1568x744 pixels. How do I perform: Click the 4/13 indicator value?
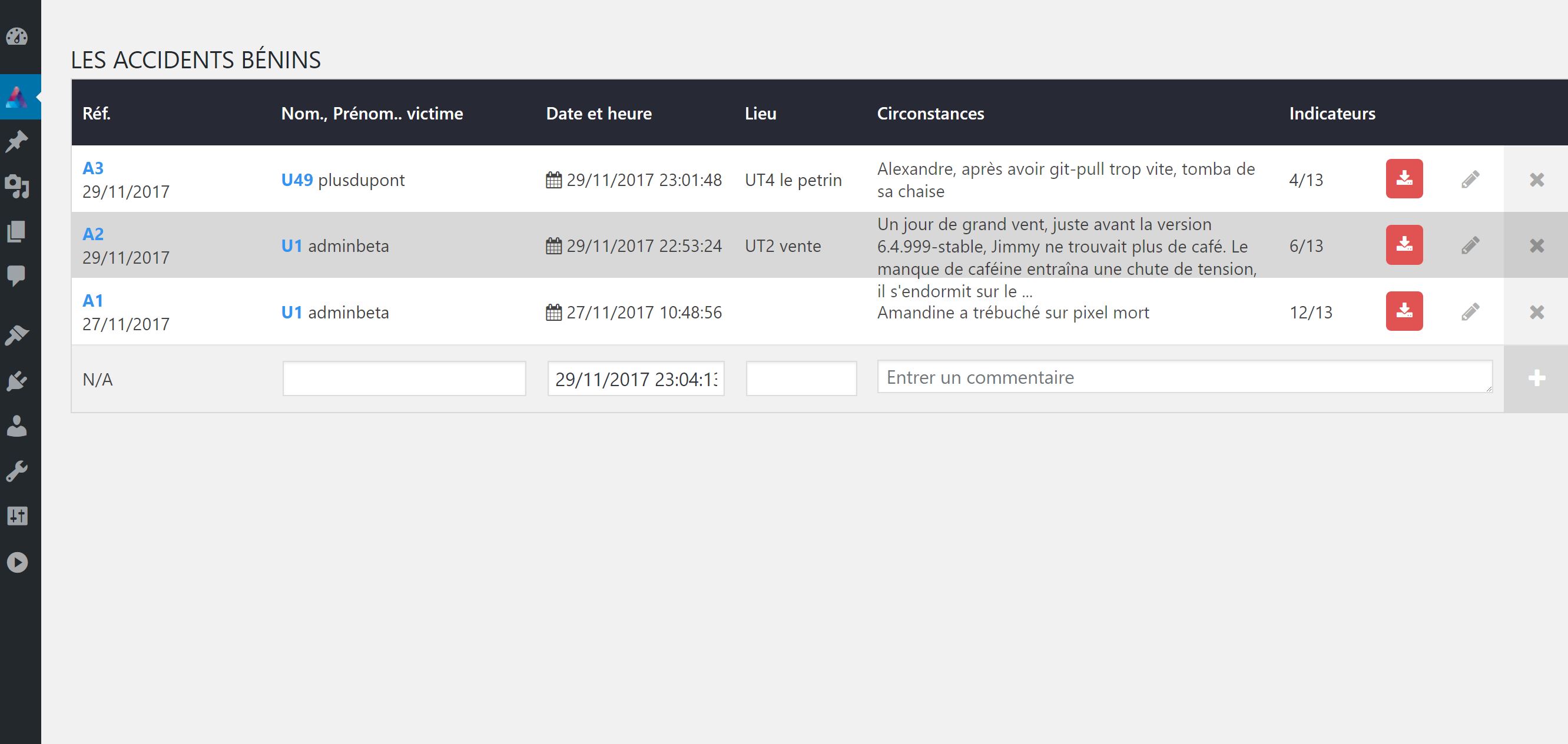click(x=1306, y=180)
